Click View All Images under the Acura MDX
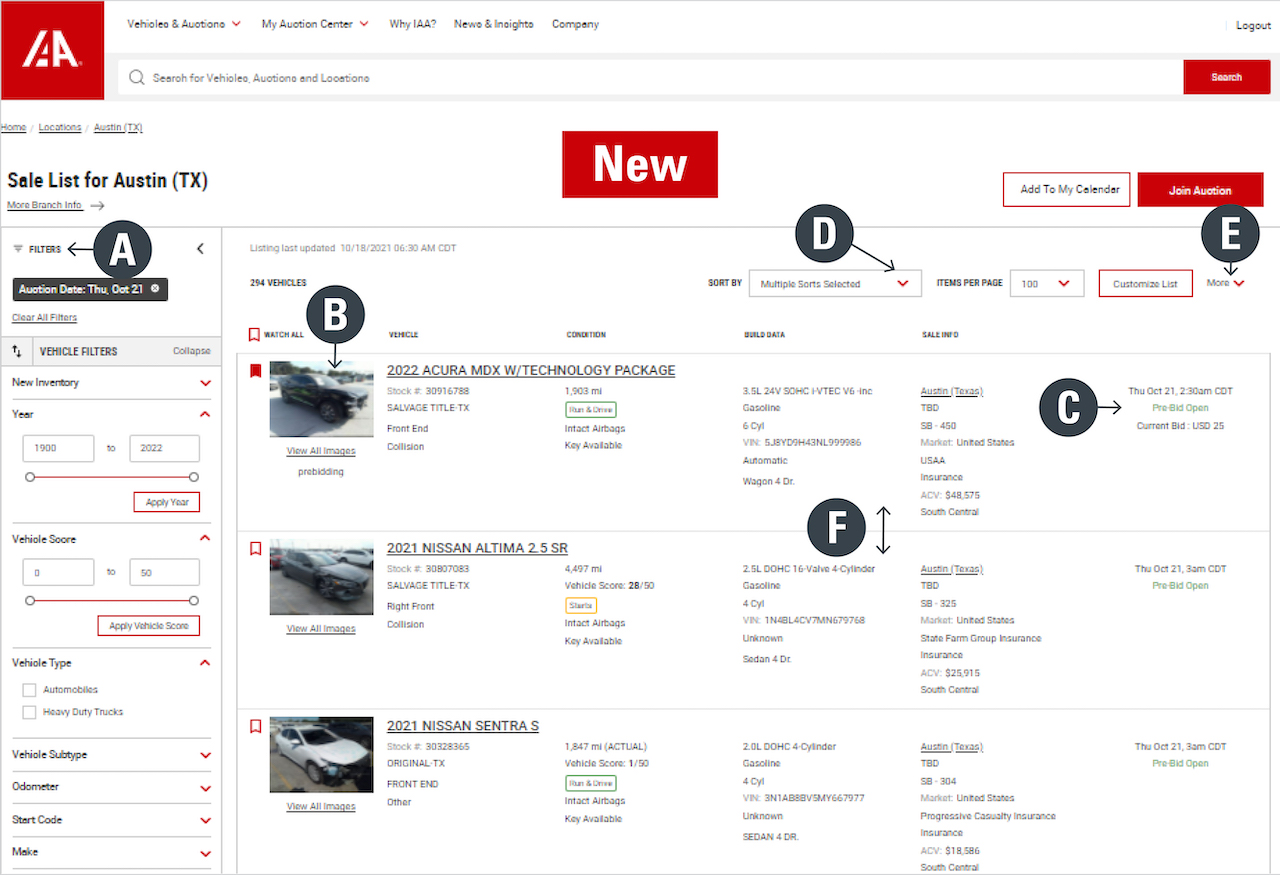This screenshot has height=875, width=1280. 321,451
